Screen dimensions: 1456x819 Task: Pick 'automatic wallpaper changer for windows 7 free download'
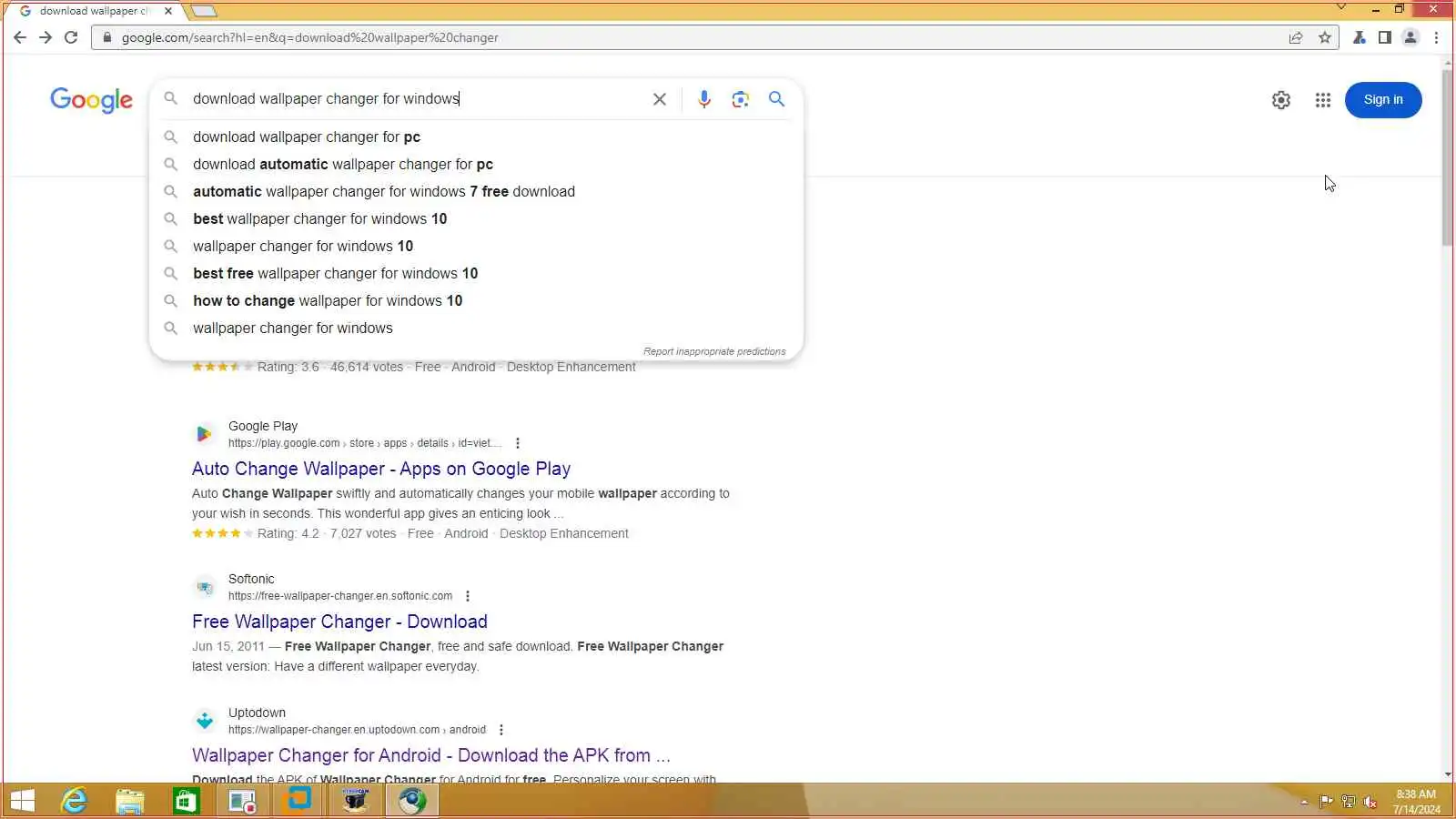coord(476,191)
